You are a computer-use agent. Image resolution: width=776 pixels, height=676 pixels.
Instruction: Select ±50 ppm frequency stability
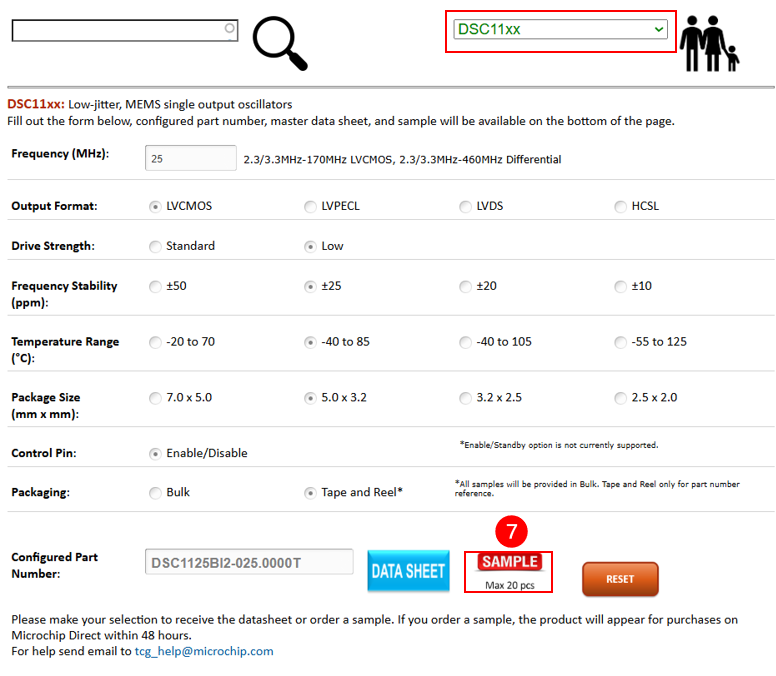(x=155, y=287)
